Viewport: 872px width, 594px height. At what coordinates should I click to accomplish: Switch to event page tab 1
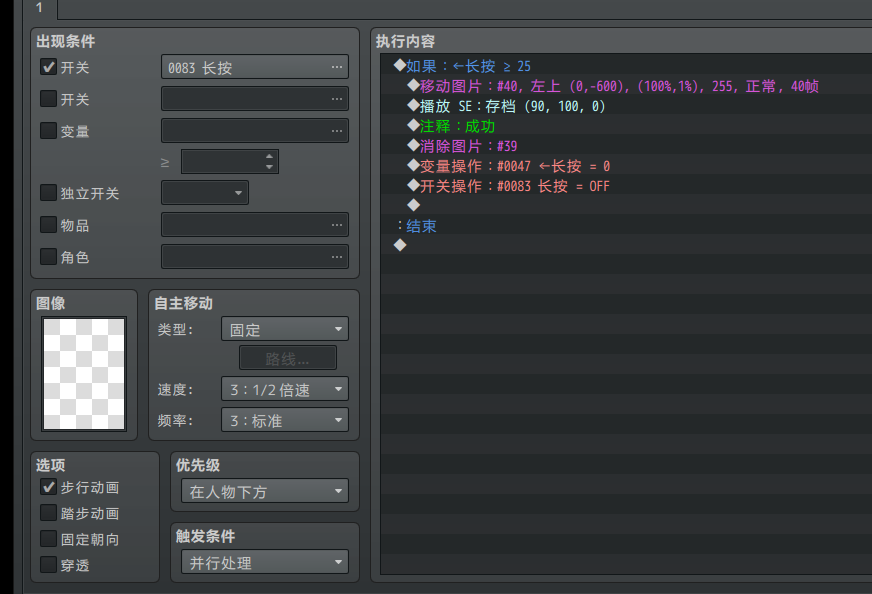(39, 8)
